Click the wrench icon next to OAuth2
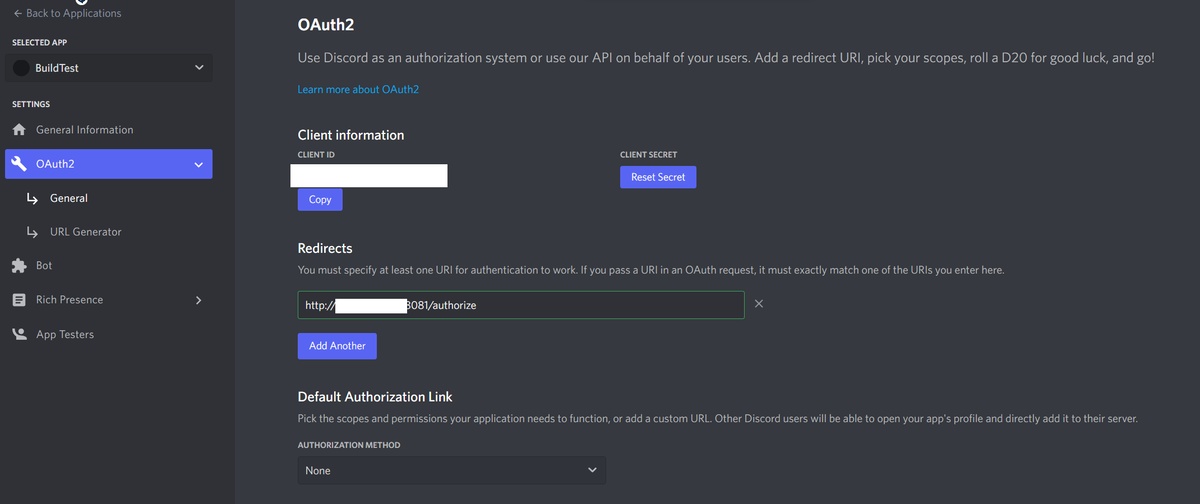Viewport: 1200px width, 504px height. [18, 164]
